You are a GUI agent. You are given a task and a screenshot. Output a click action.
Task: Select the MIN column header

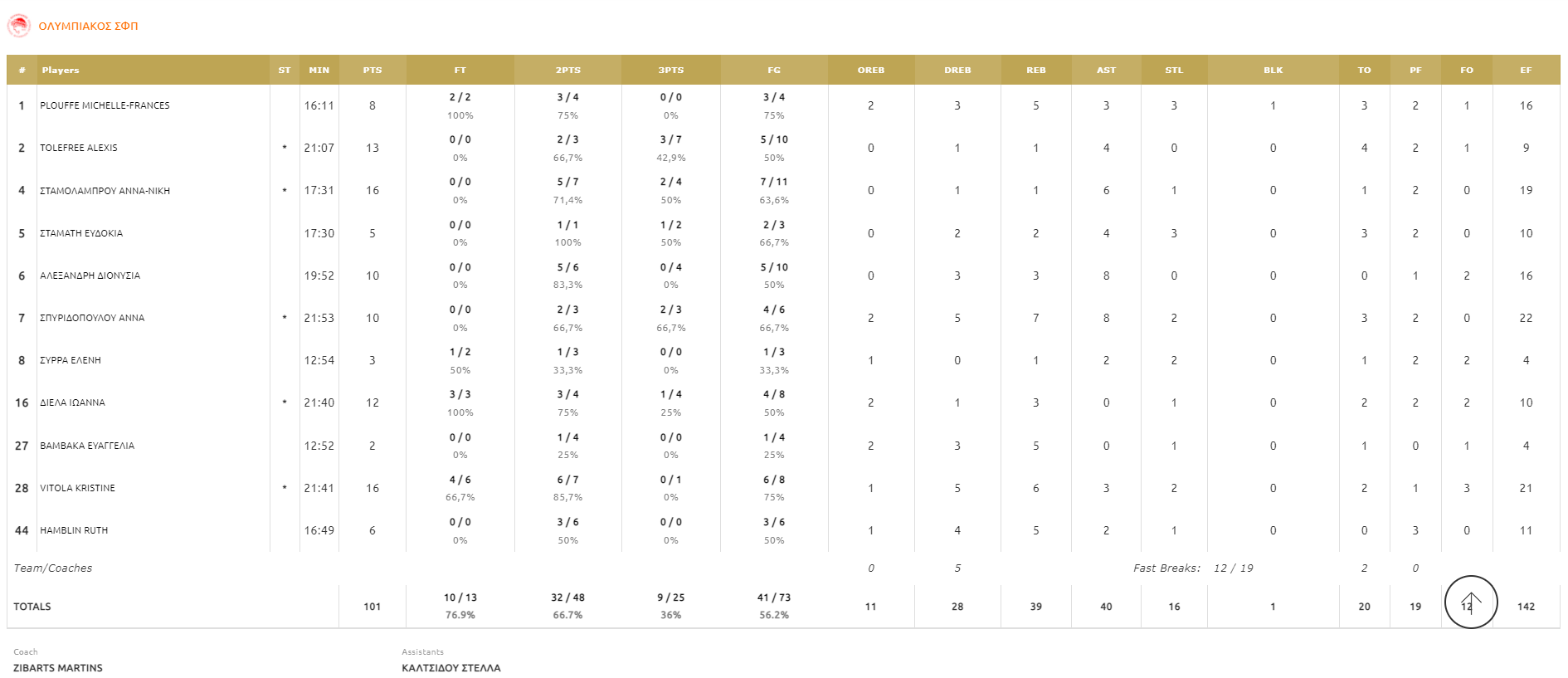pyautogui.click(x=319, y=71)
